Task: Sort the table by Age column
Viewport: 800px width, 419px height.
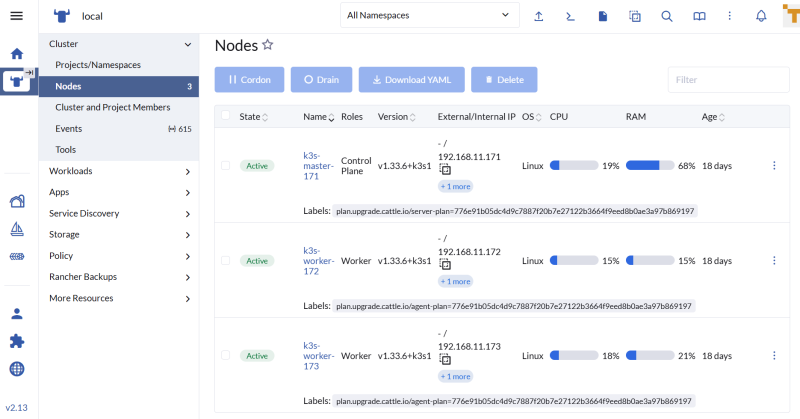Action: (713, 117)
